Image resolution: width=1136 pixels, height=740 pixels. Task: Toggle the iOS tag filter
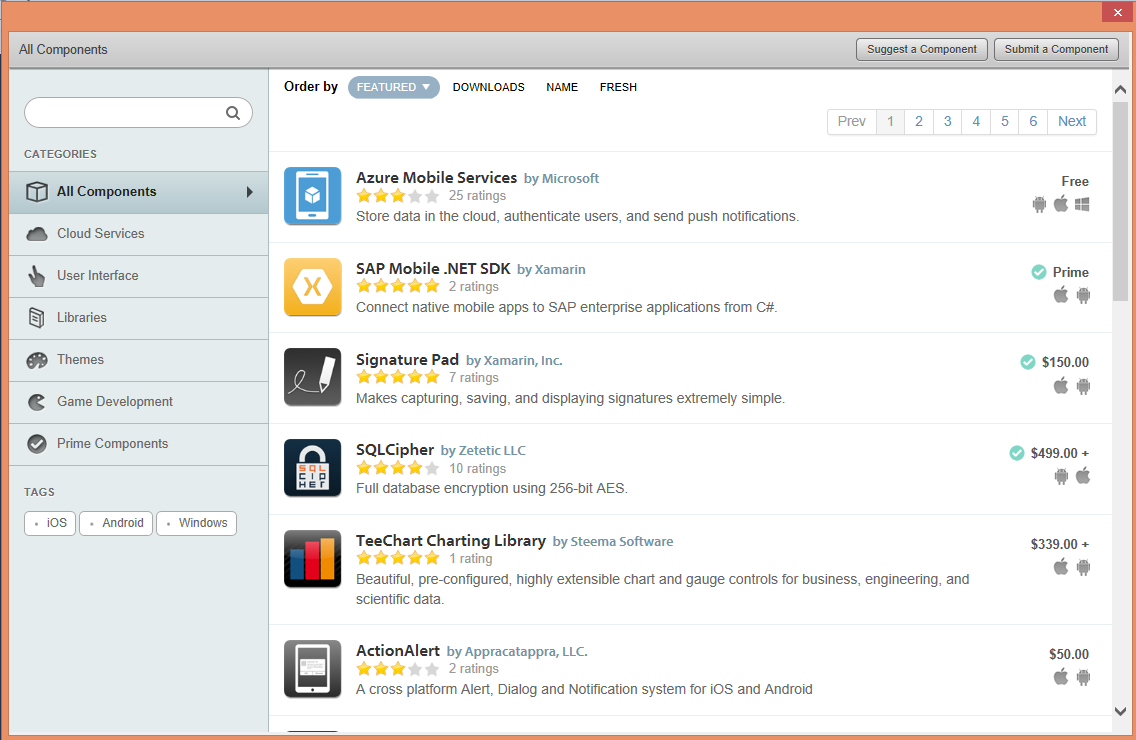(50, 523)
